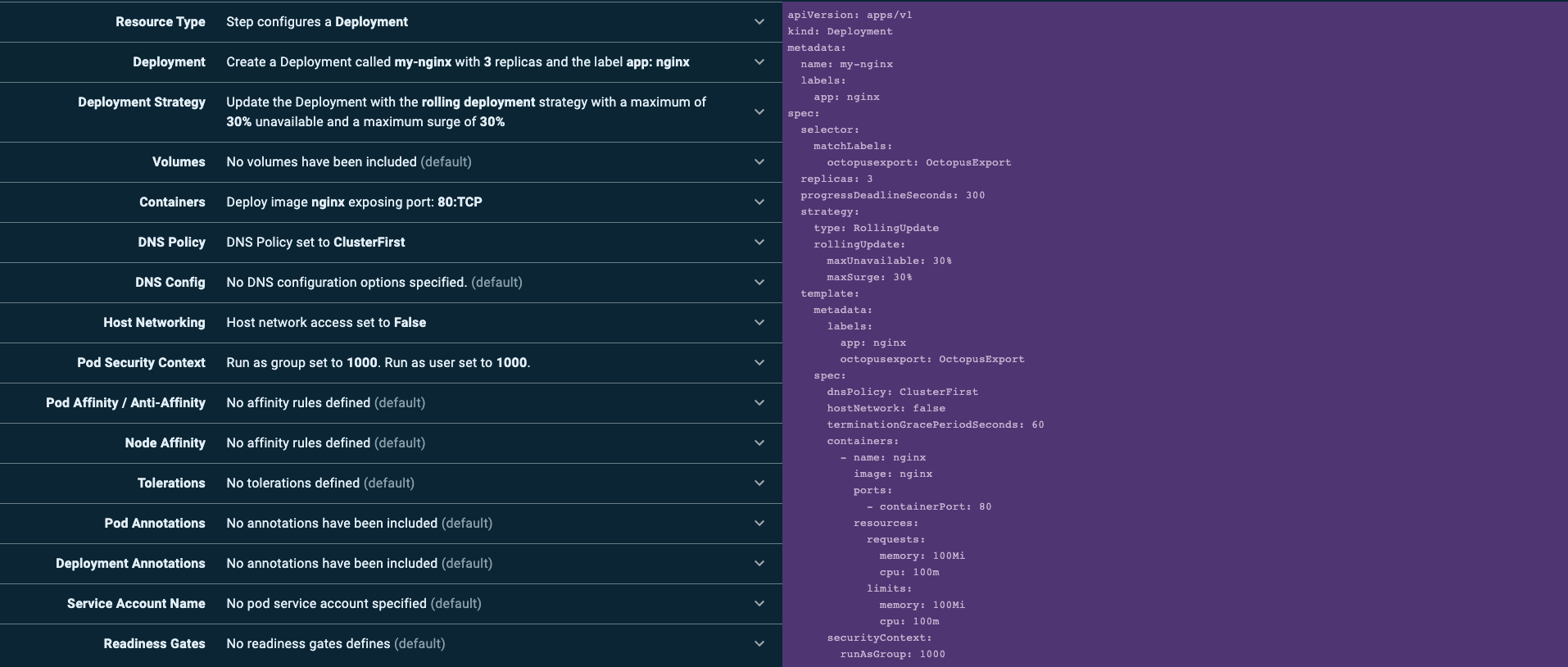
Task: Expand the Deployment Annotations chevron
Action: [x=759, y=564]
